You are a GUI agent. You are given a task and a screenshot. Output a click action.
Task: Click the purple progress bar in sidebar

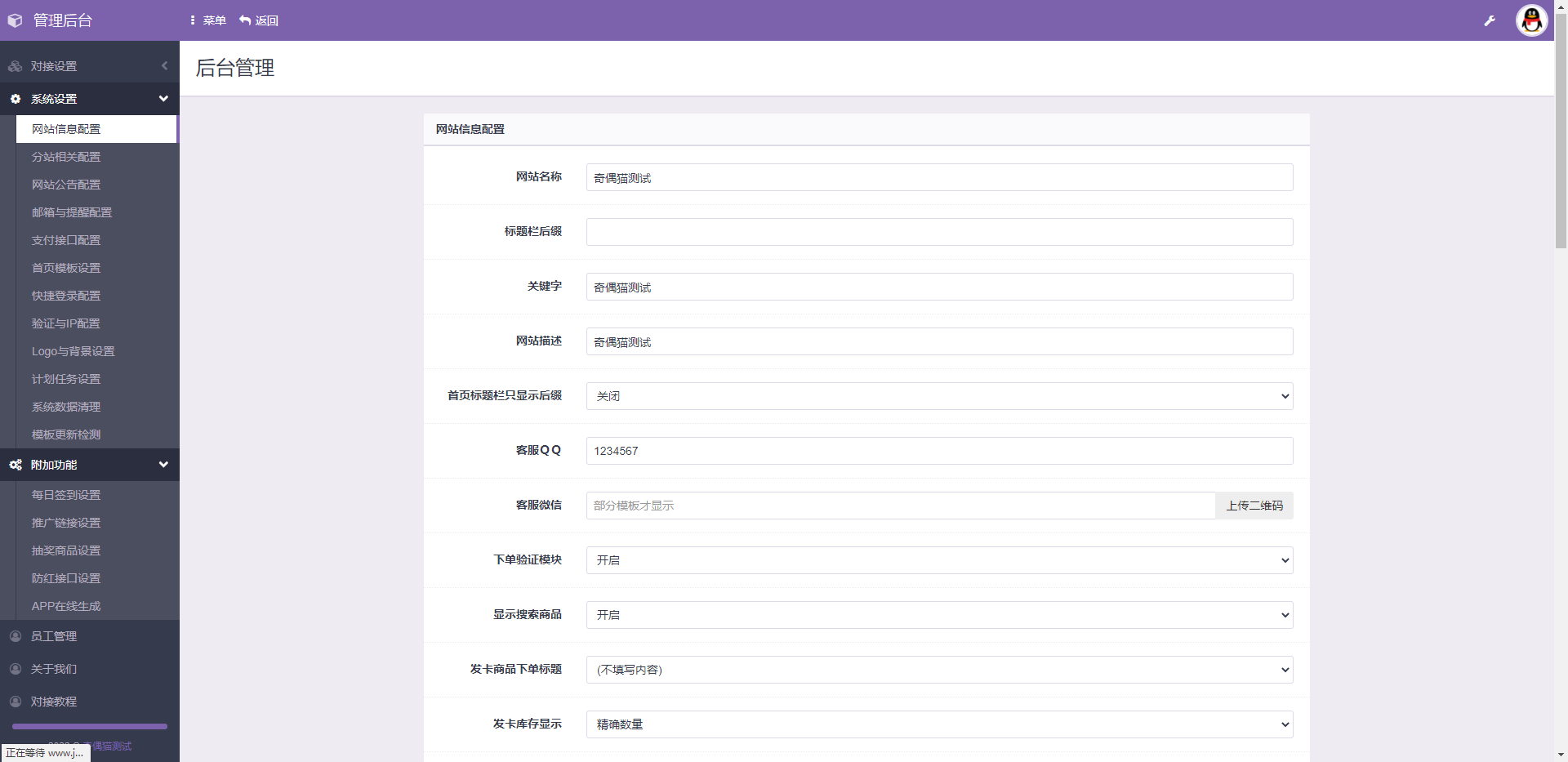[x=90, y=726]
